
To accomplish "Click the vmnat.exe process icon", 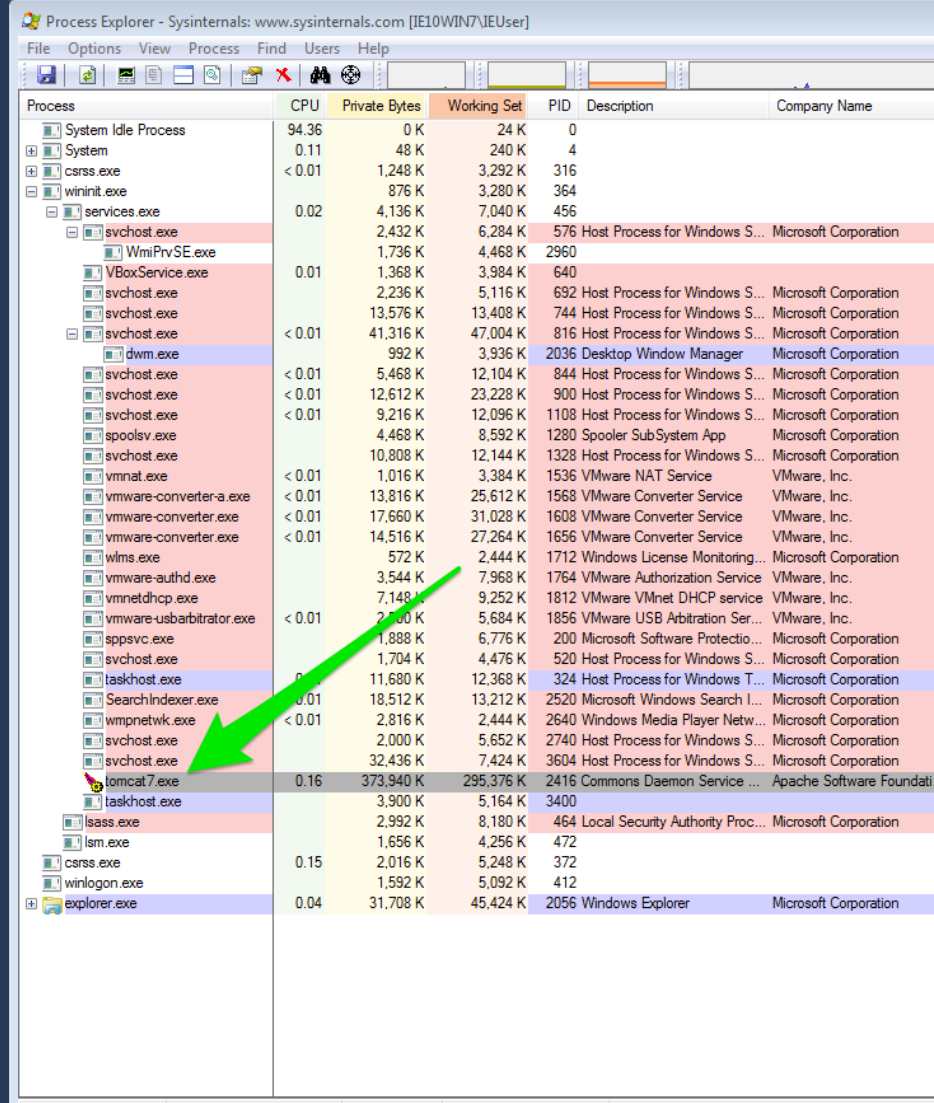I will pos(93,476).
